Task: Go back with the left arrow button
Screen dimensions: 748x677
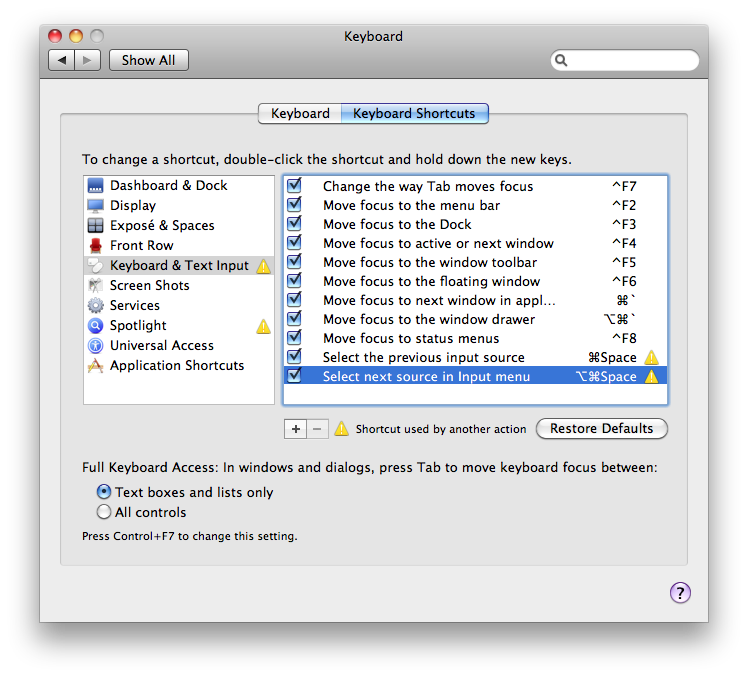Action: coord(62,60)
